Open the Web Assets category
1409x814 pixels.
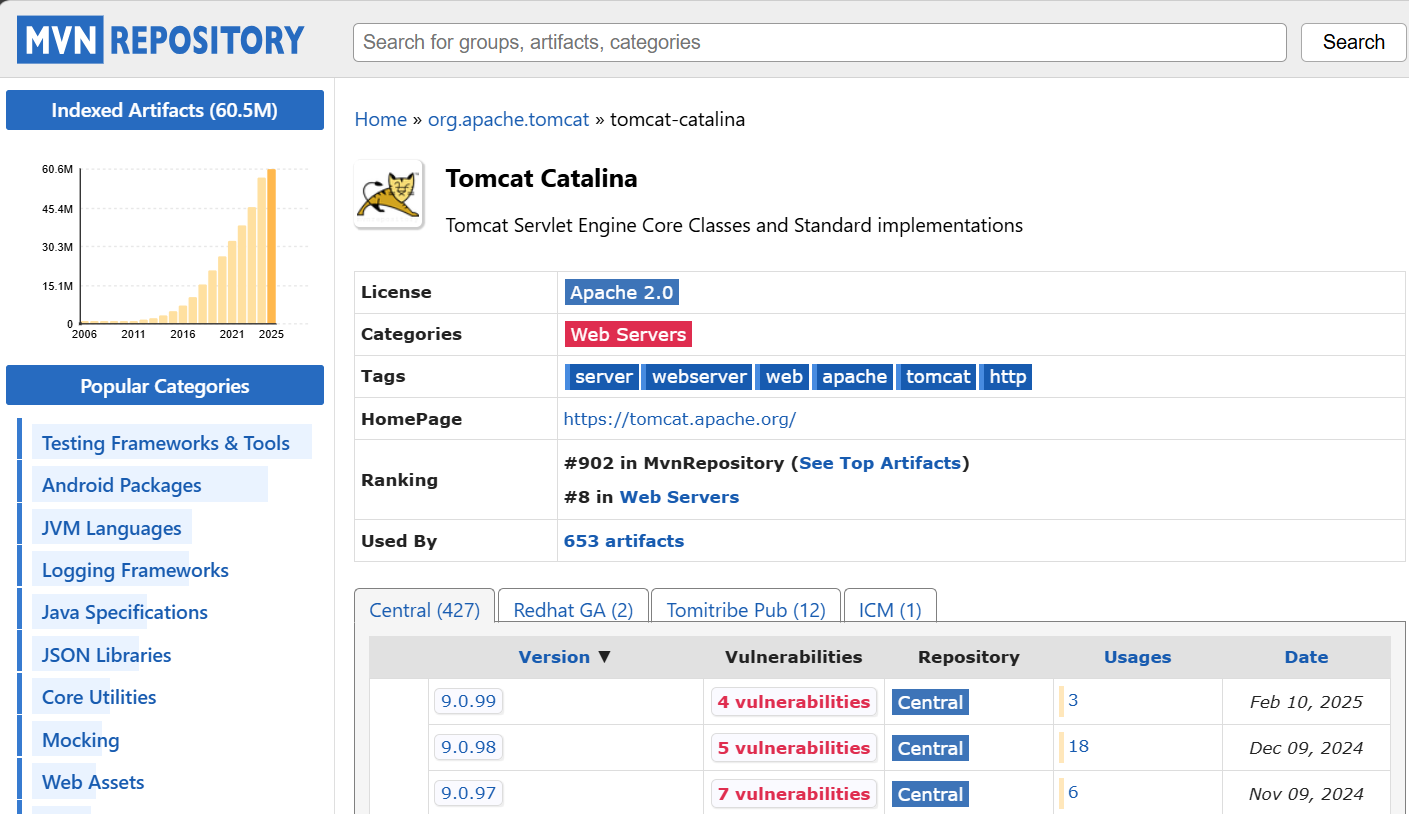click(93, 782)
